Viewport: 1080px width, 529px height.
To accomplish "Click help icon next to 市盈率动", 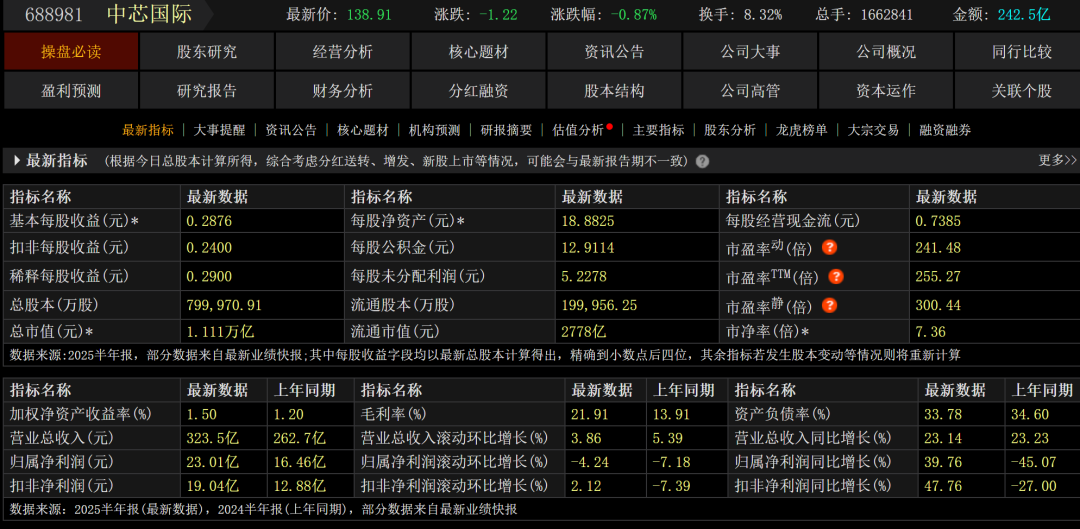I will tap(830, 247).
